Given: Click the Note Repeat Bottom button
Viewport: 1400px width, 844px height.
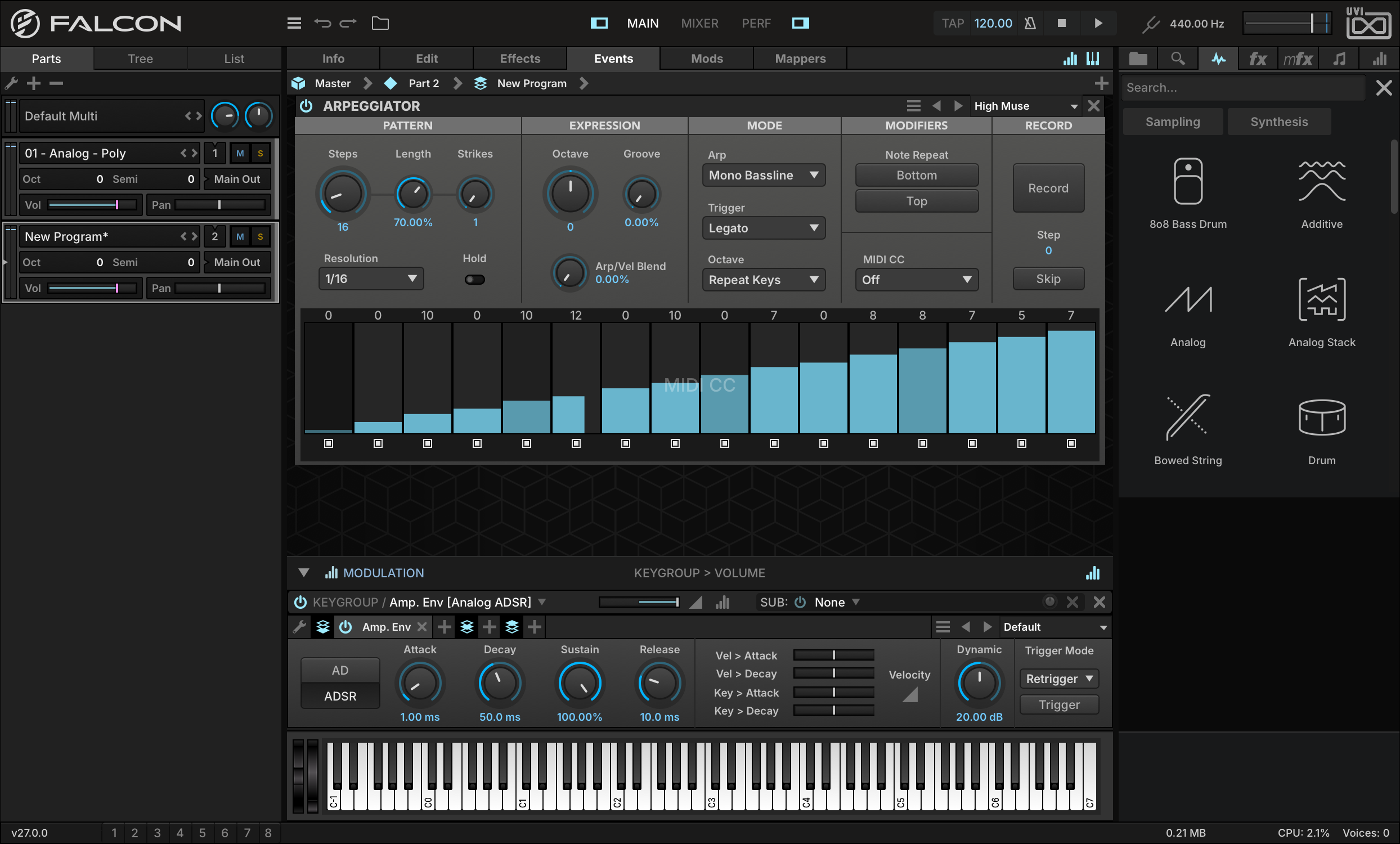Looking at the screenshot, I should click(x=917, y=175).
